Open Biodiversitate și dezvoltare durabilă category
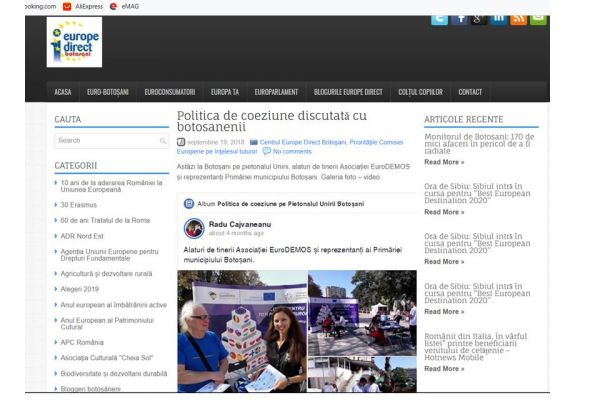Viewport: 600px width, 400px height. tap(114, 374)
